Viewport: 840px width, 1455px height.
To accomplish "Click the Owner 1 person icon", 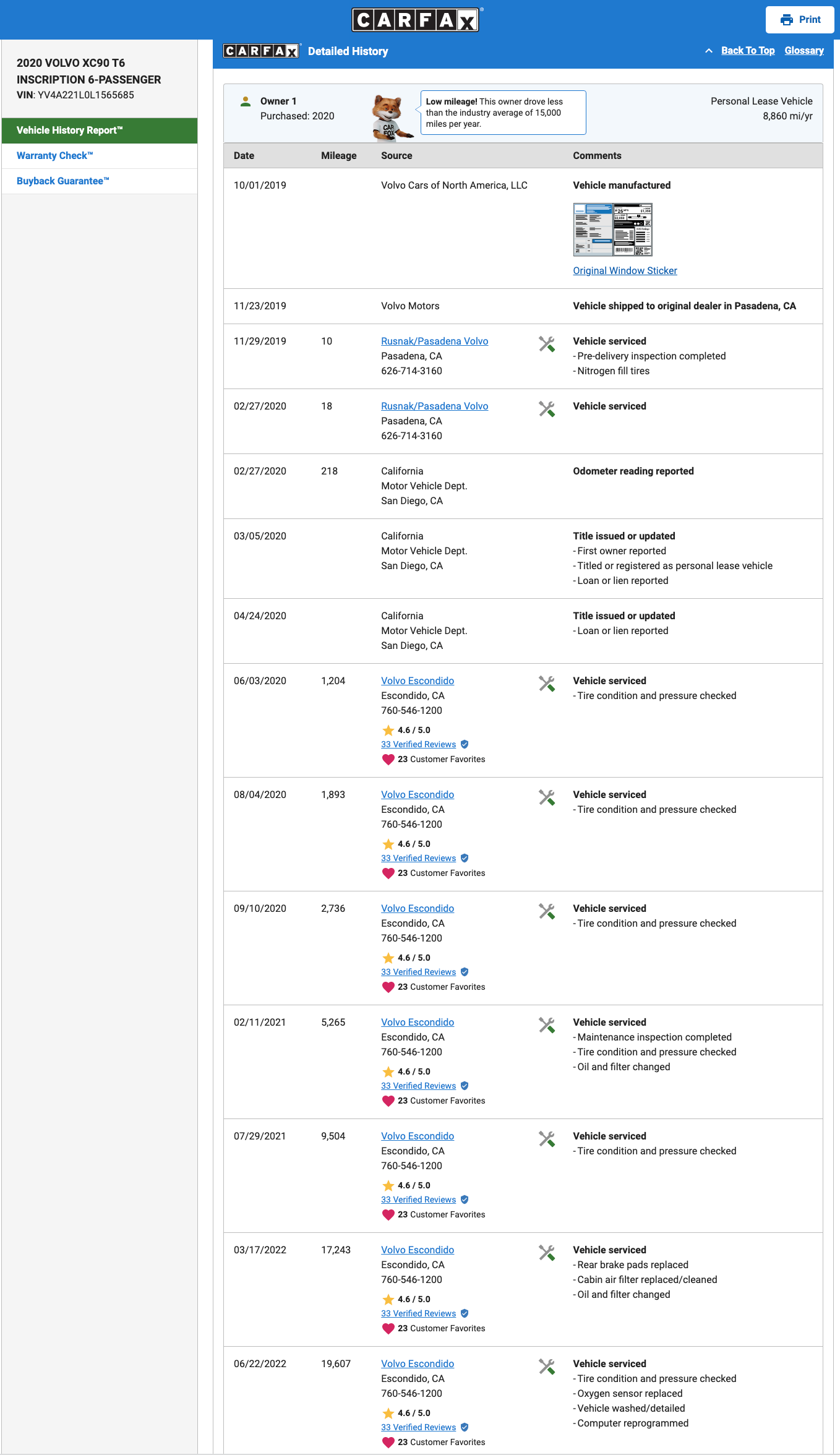I will point(246,101).
